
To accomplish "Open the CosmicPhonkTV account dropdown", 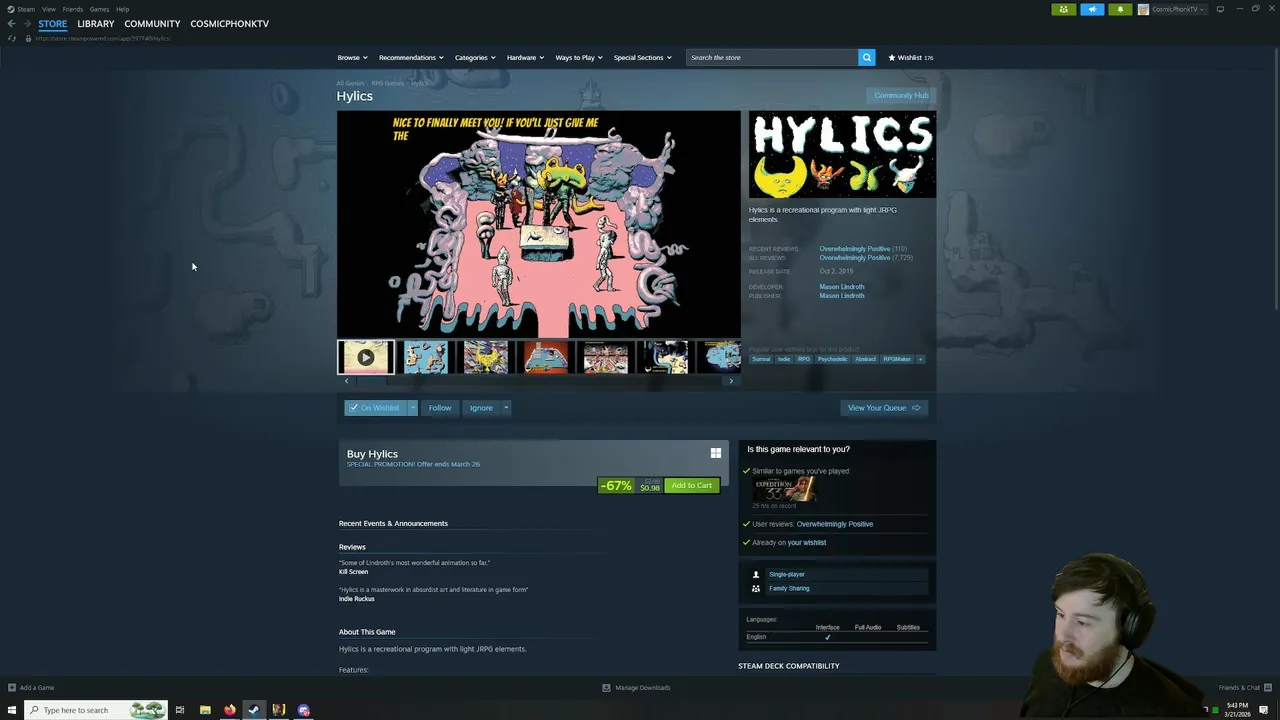I will click(x=1178, y=9).
